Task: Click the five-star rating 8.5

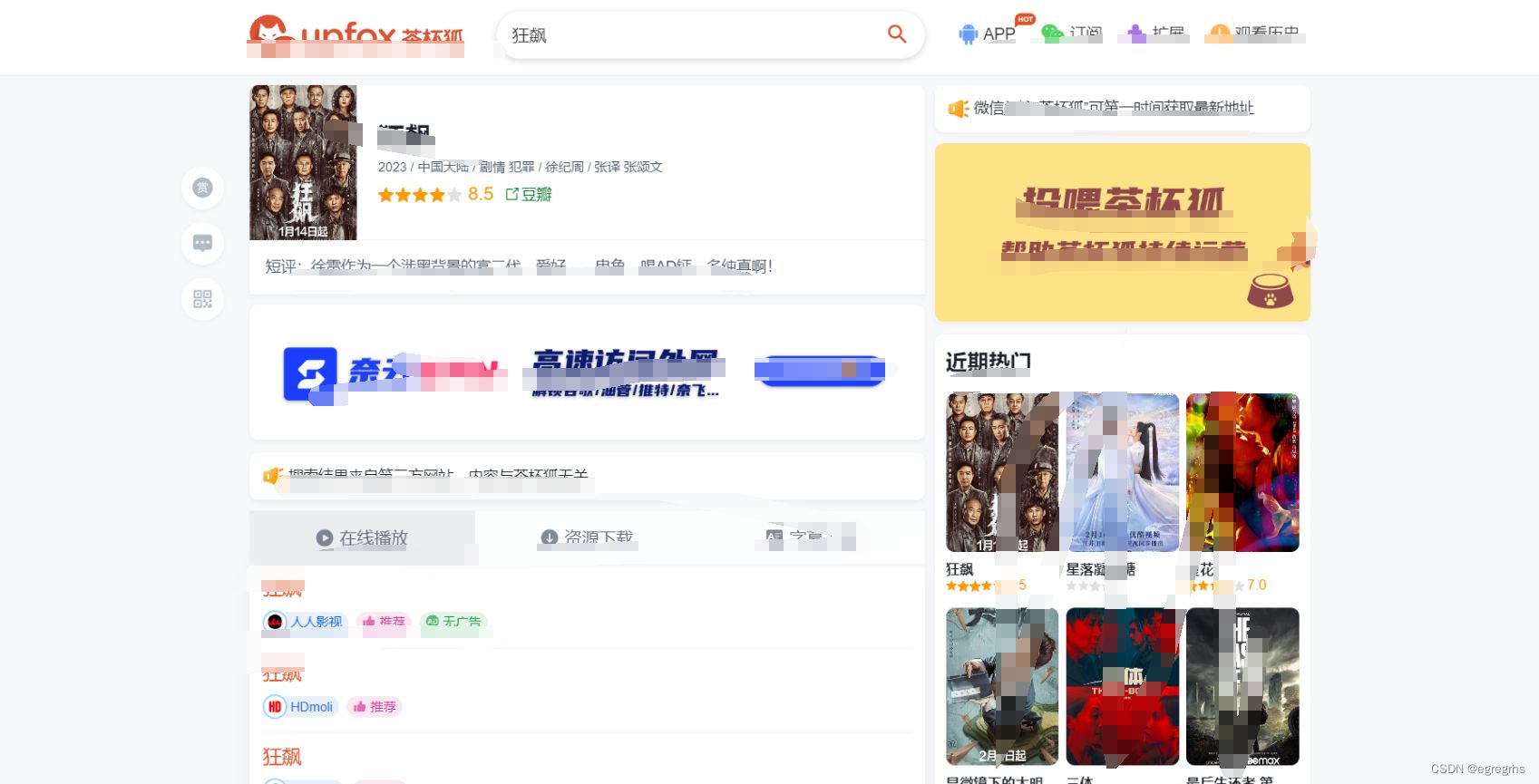Action: pos(435,194)
